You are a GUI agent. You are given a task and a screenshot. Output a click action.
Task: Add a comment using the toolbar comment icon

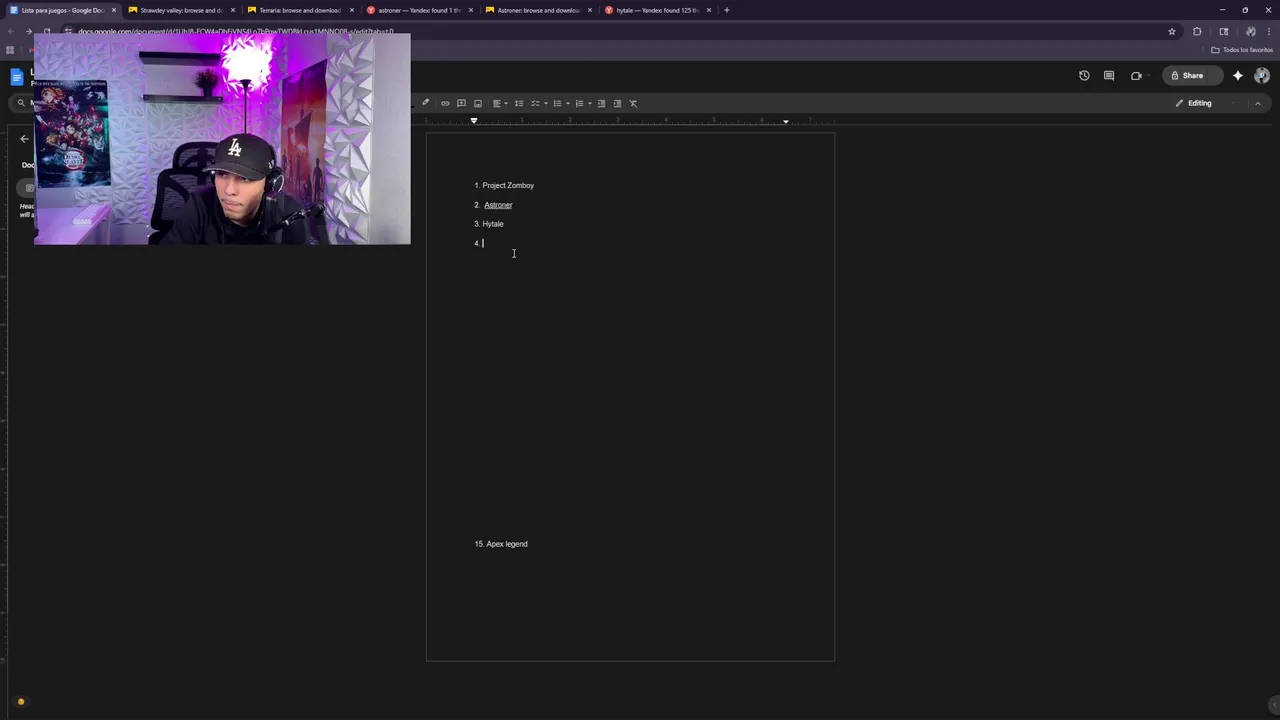461,103
